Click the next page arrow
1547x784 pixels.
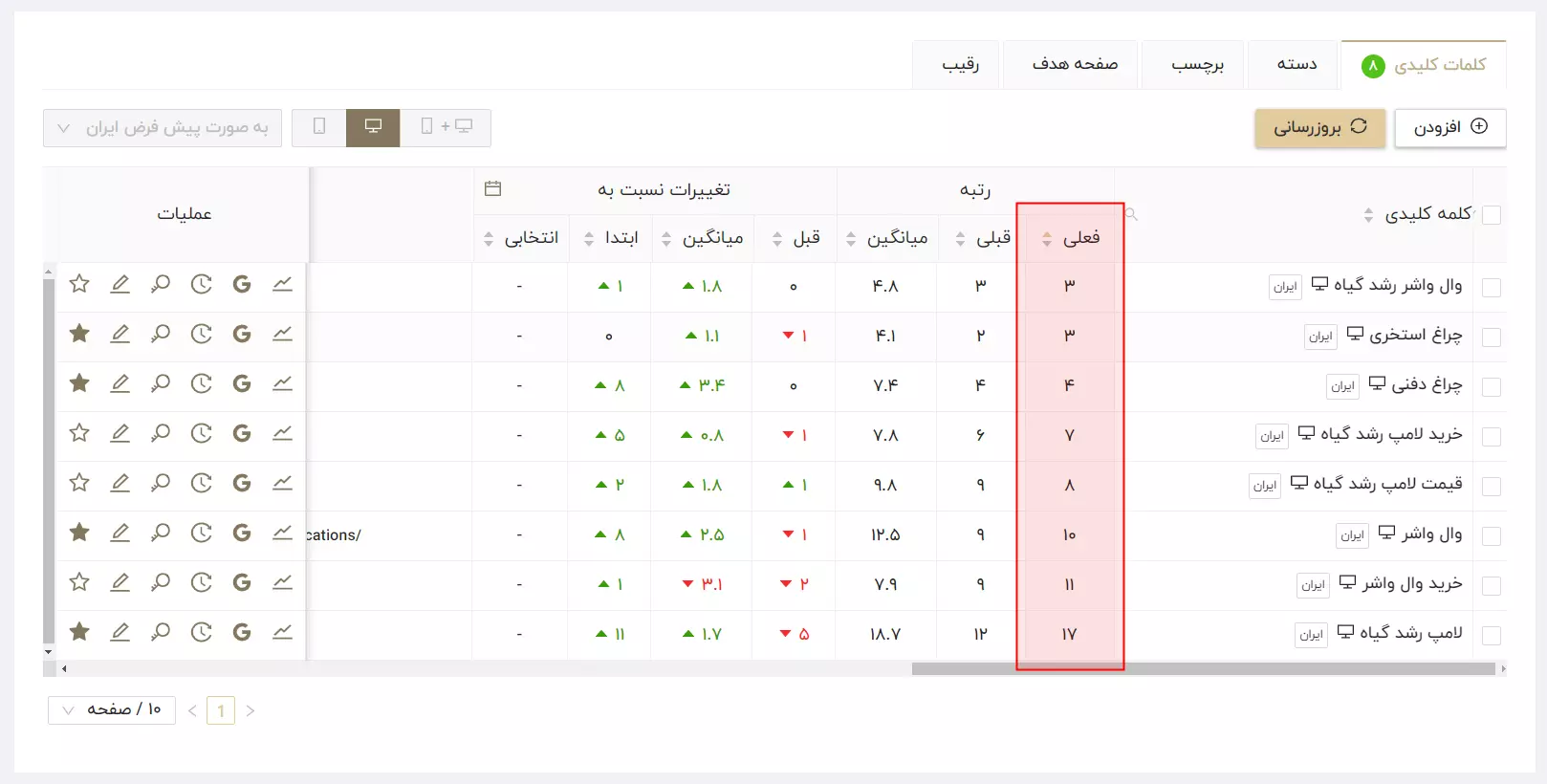[251, 710]
